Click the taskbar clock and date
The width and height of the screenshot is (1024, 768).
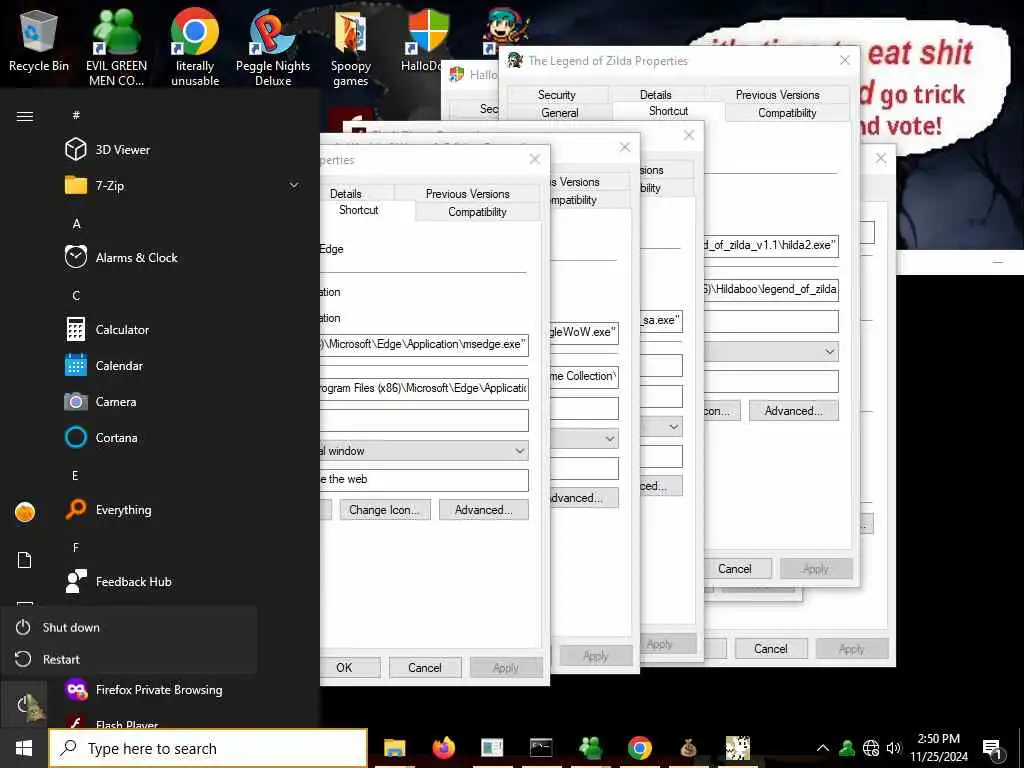939,748
